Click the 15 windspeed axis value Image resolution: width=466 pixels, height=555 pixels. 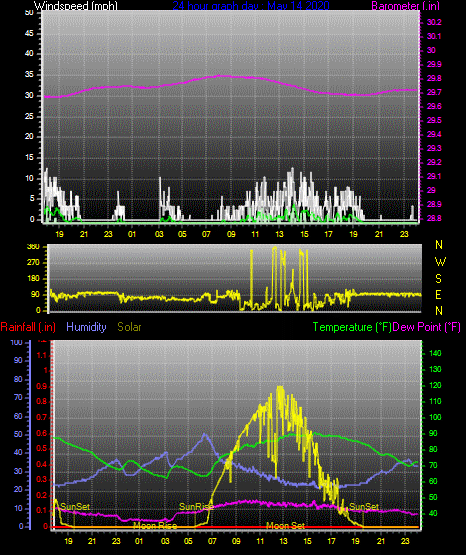(x=29, y=158)
